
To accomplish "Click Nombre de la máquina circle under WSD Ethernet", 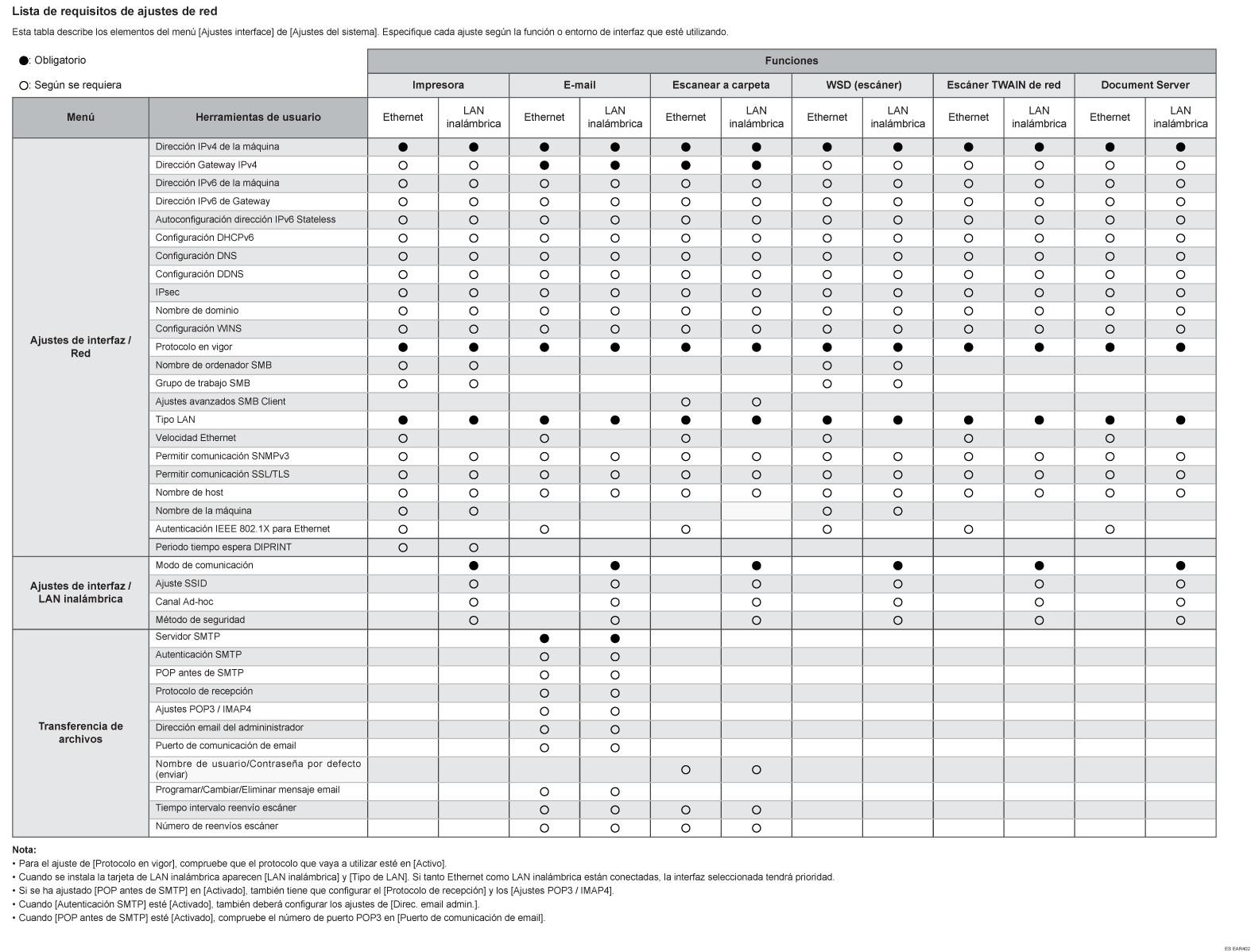I will point(827,512).
